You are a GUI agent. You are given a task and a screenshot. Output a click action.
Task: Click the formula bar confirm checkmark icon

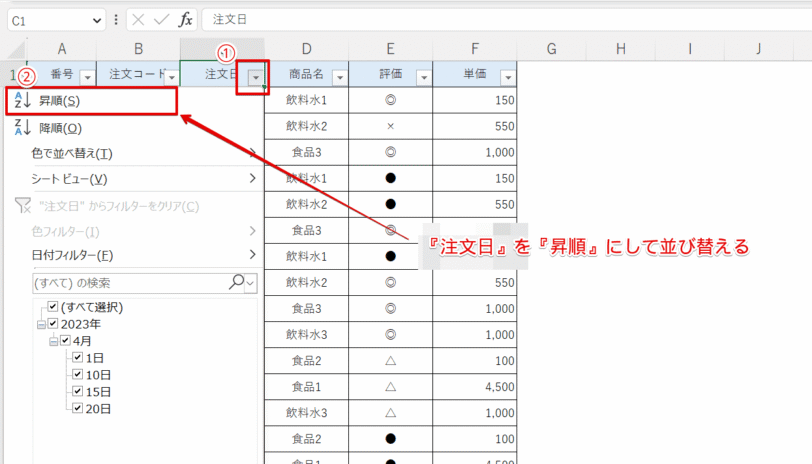162,20
